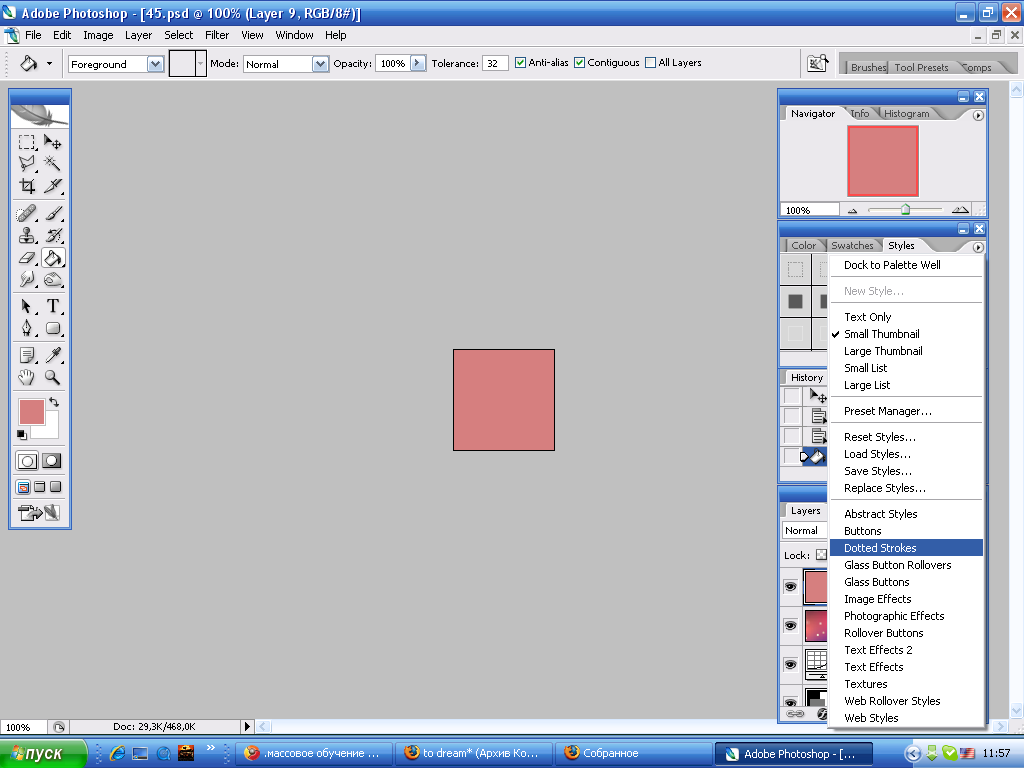Select the Crop tool
Viewport: 1024px width, 768px height.
click(x=26, y=186)
